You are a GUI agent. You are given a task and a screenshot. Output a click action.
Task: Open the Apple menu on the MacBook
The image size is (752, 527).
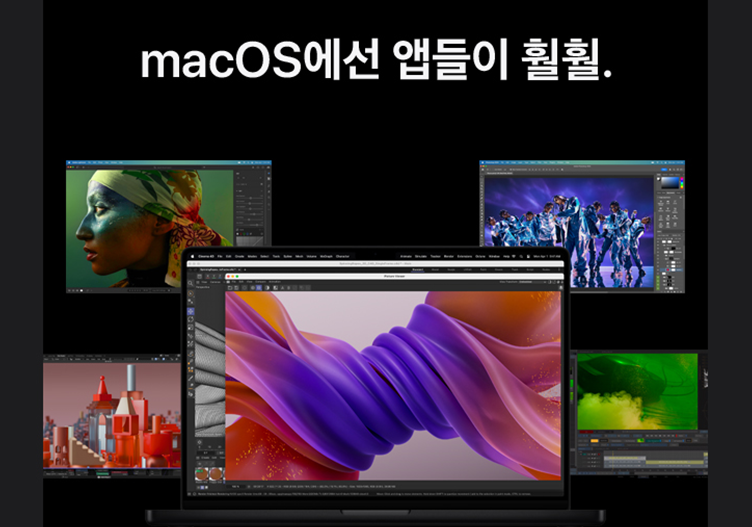192,257
